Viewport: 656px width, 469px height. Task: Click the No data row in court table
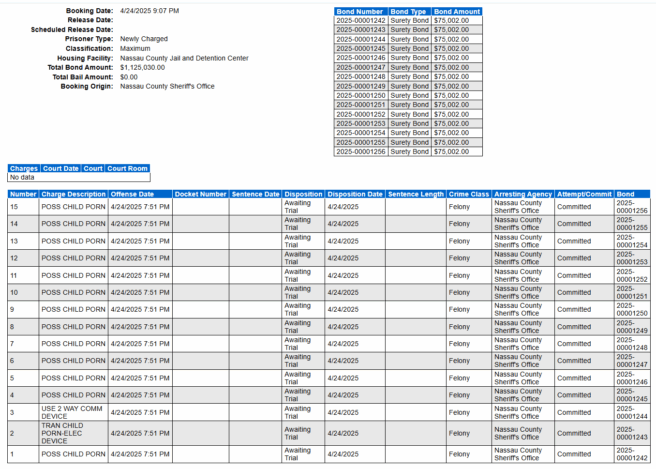point(79,177)
